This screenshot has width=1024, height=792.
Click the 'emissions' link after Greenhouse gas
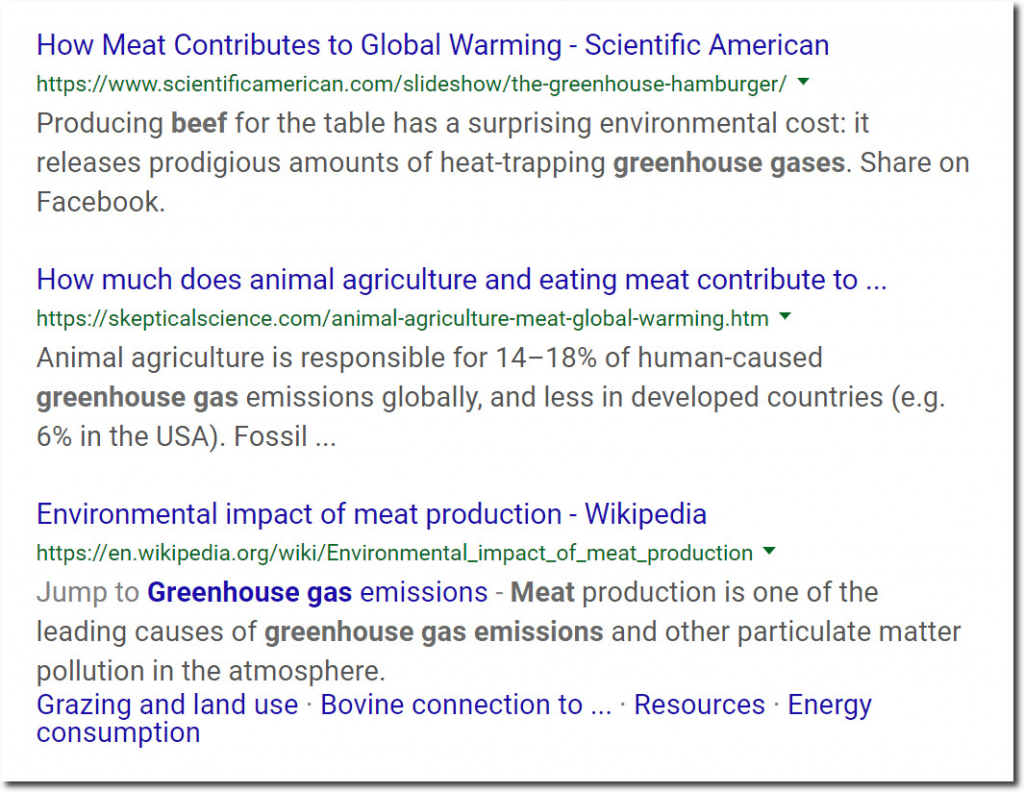pos(424,592)
